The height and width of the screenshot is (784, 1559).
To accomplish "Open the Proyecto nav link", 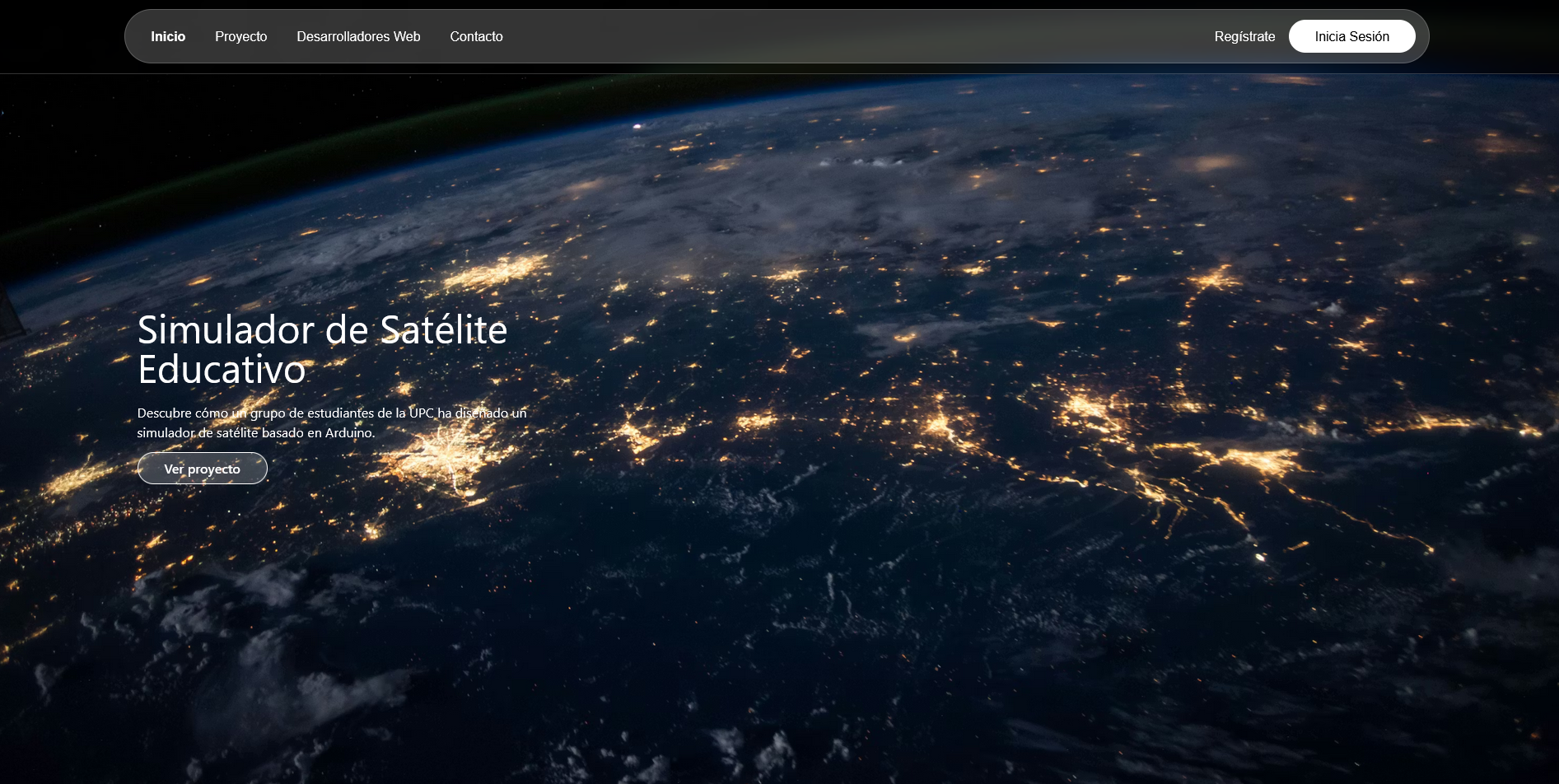I will click(240, 36).
